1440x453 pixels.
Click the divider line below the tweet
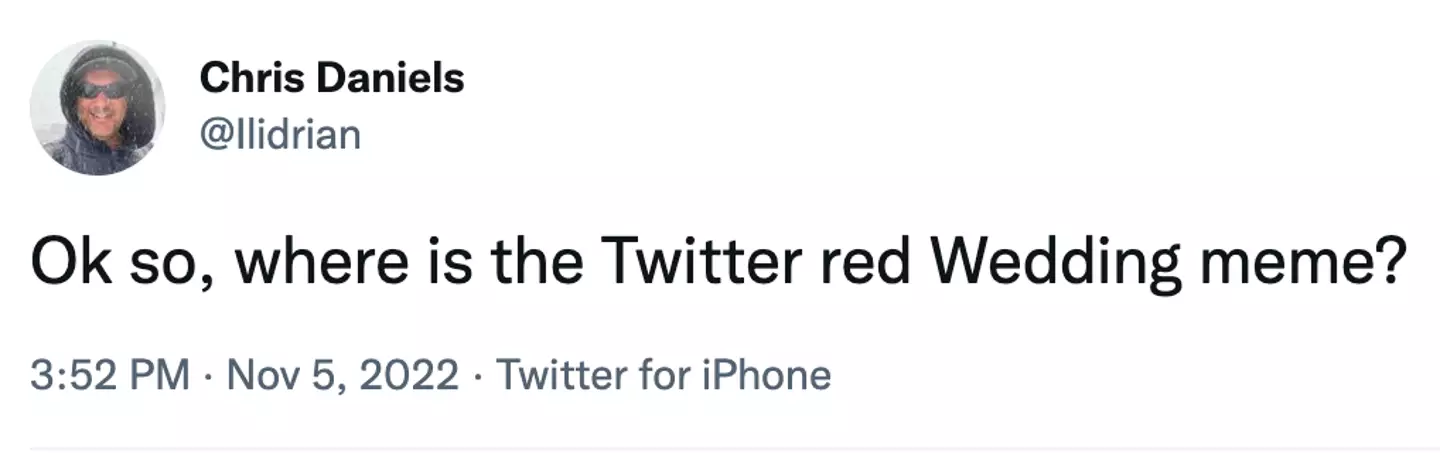pos(720,447)
